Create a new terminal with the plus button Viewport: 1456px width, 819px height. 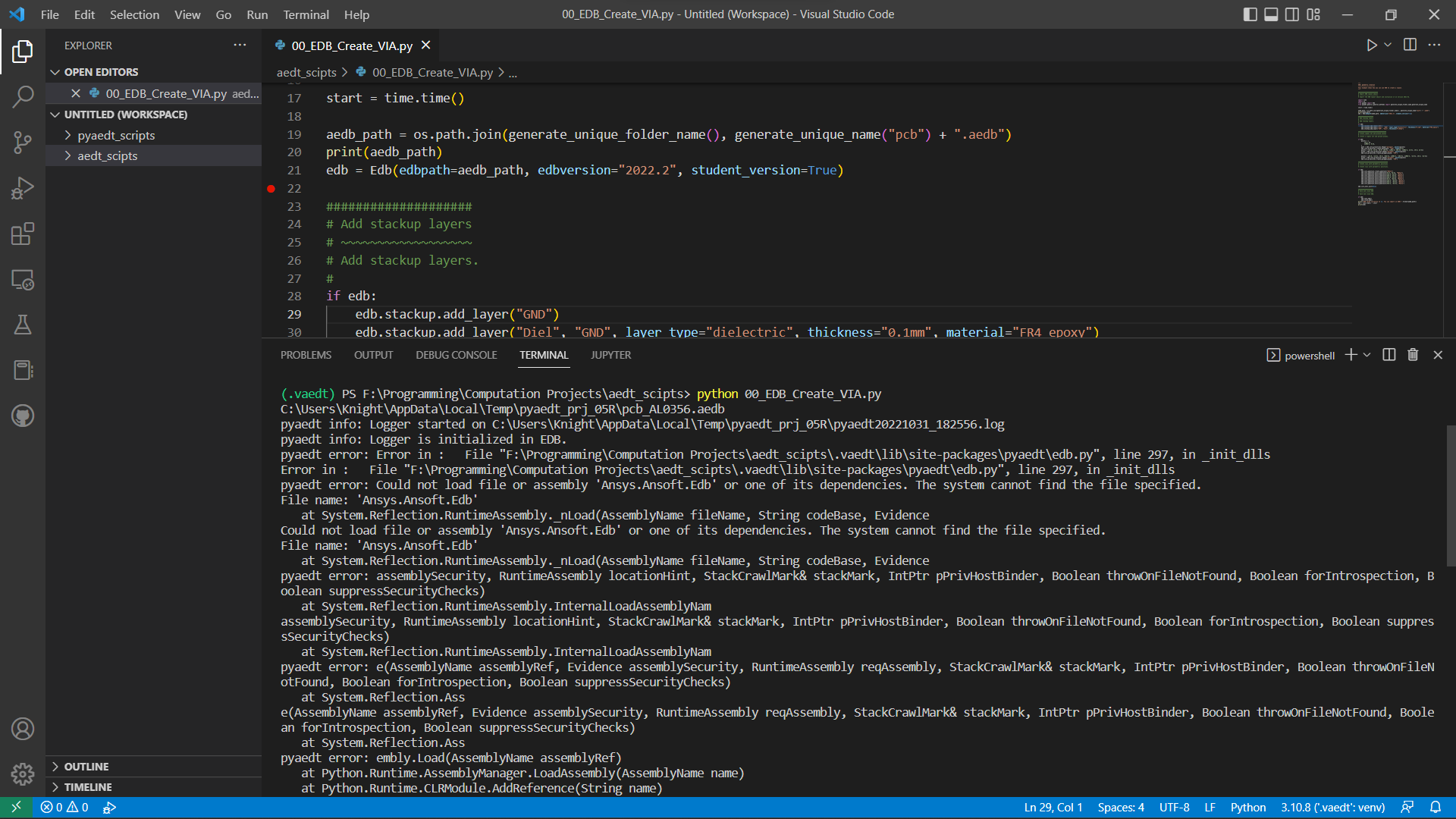1352,355
